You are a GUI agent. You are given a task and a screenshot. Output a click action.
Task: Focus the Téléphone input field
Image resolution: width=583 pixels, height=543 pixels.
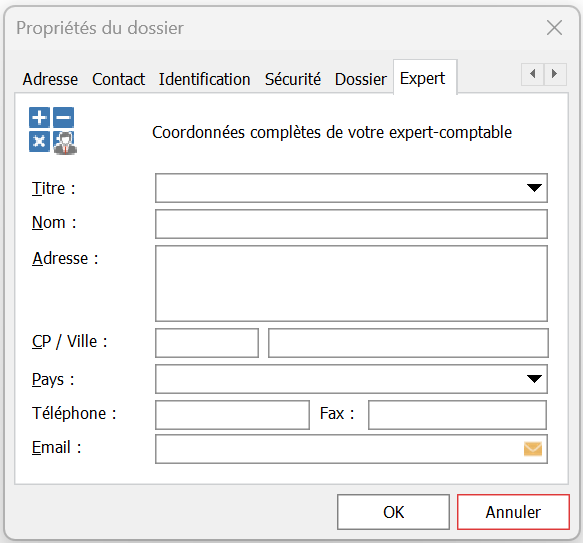[x=232, y=415]
